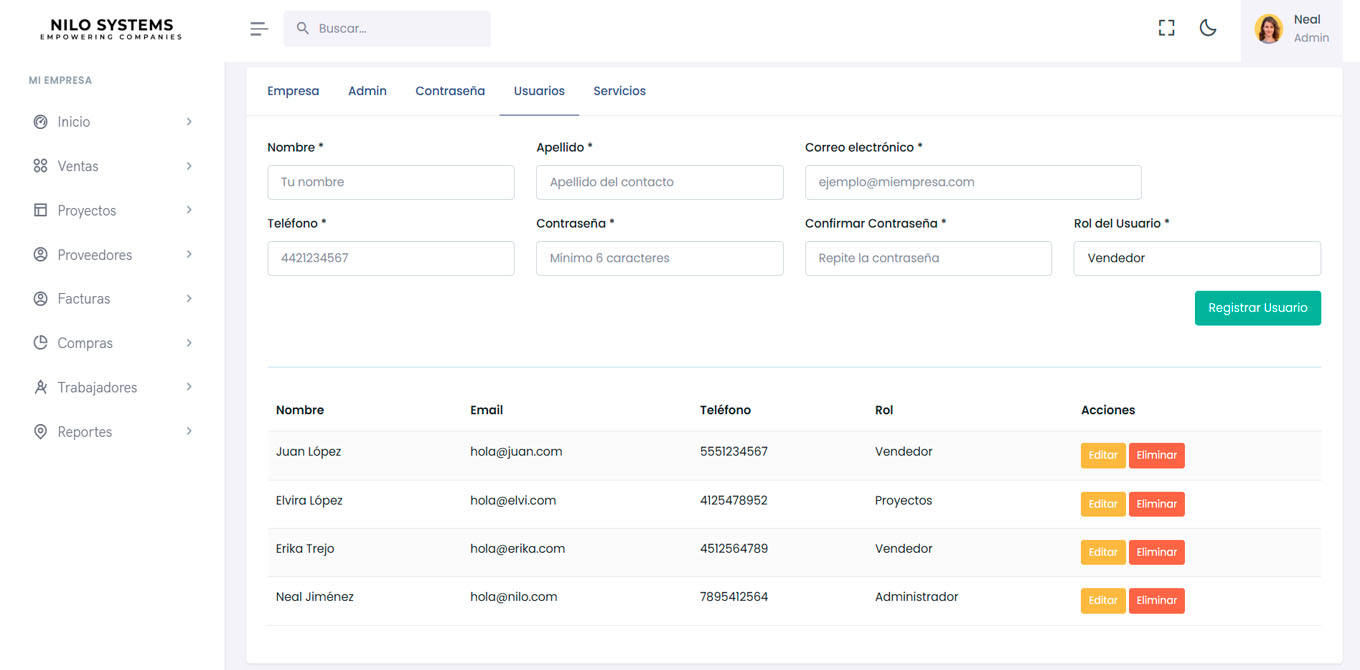Expand the Proveedores menu chevron

pyautogui.click(x=189, y=255)
